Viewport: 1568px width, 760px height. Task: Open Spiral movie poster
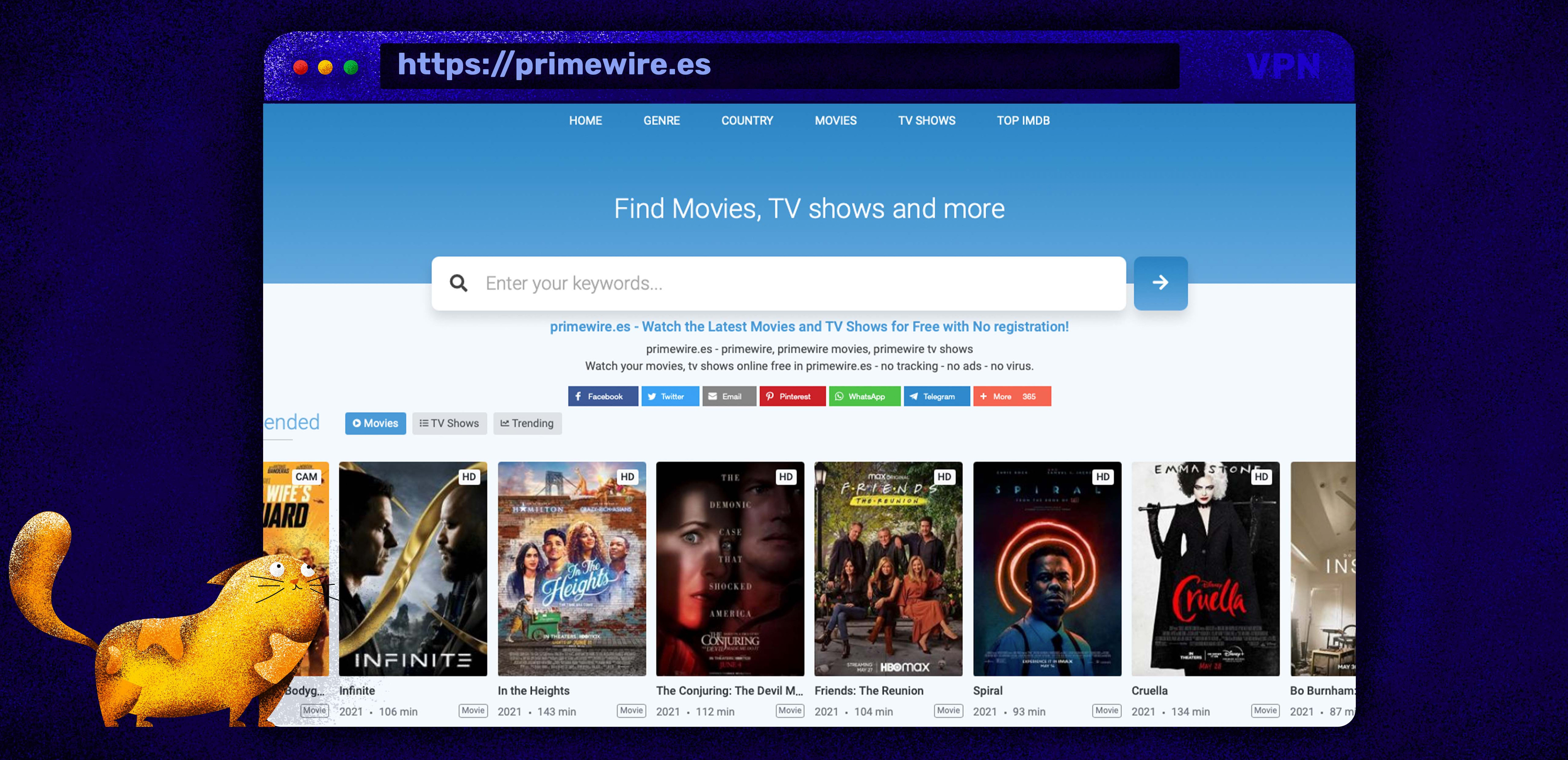coord(1047,568)
